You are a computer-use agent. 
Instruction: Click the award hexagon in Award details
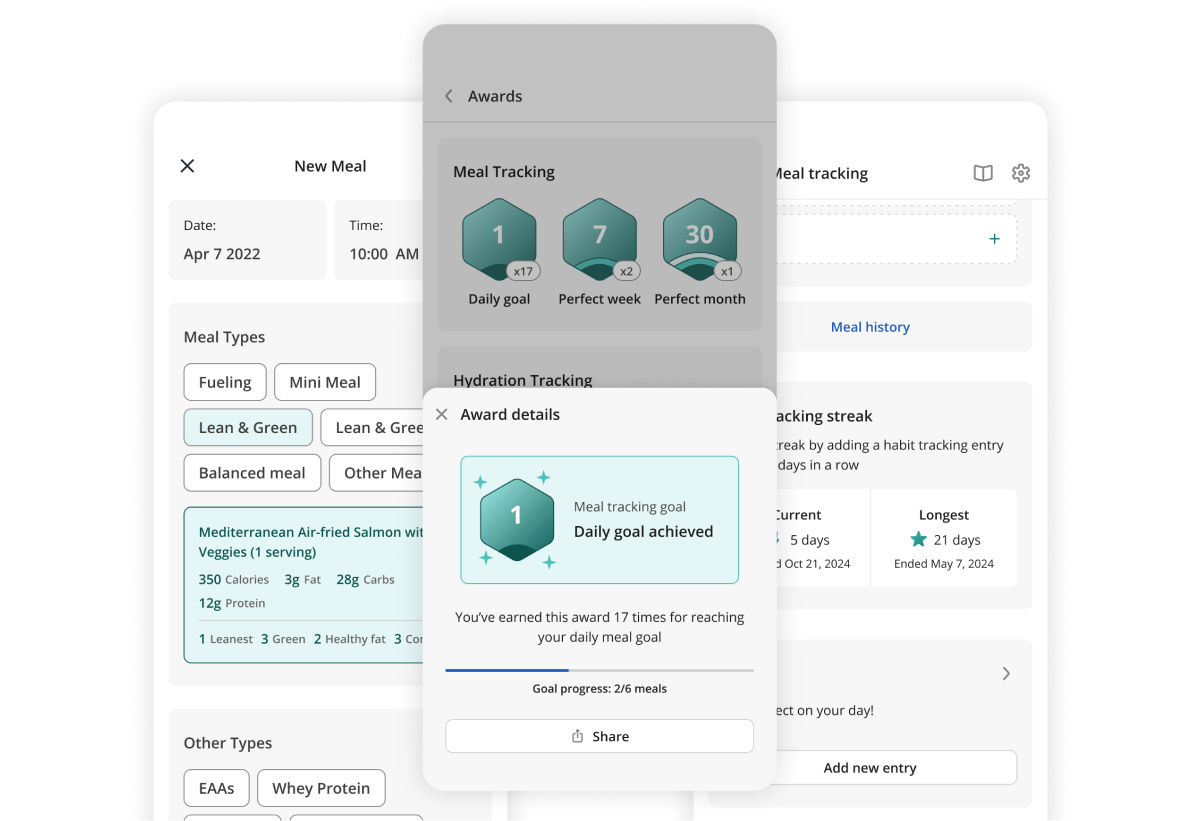click(x=517, y=519)
